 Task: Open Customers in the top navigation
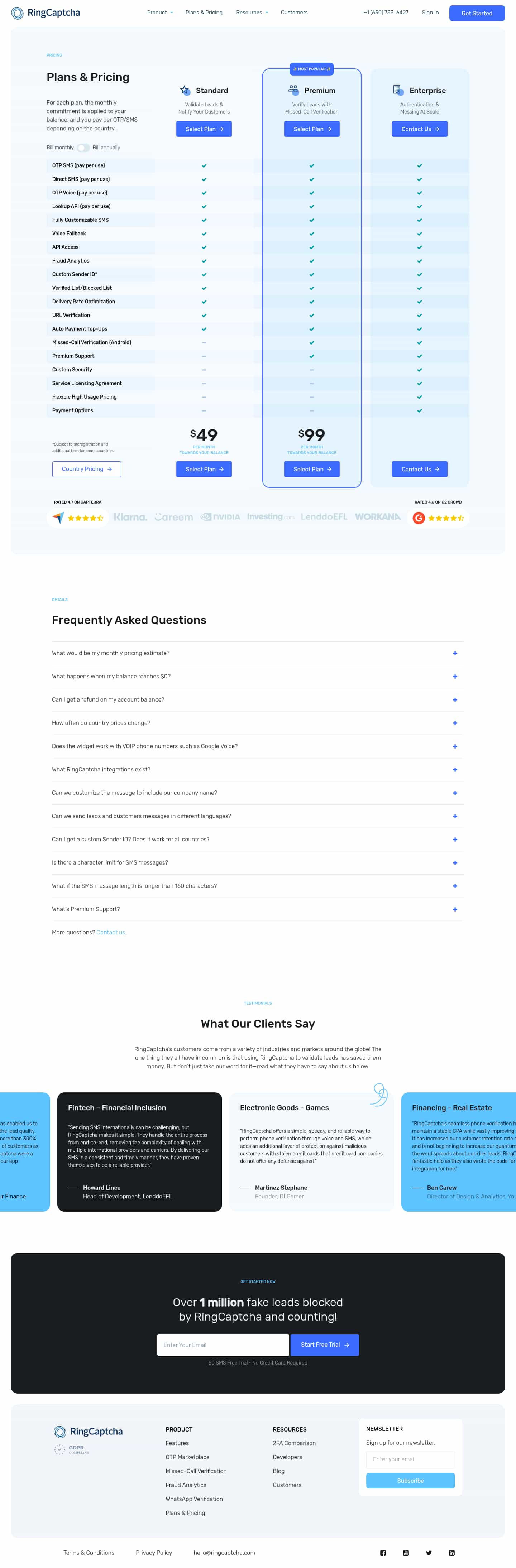[293, 13]
